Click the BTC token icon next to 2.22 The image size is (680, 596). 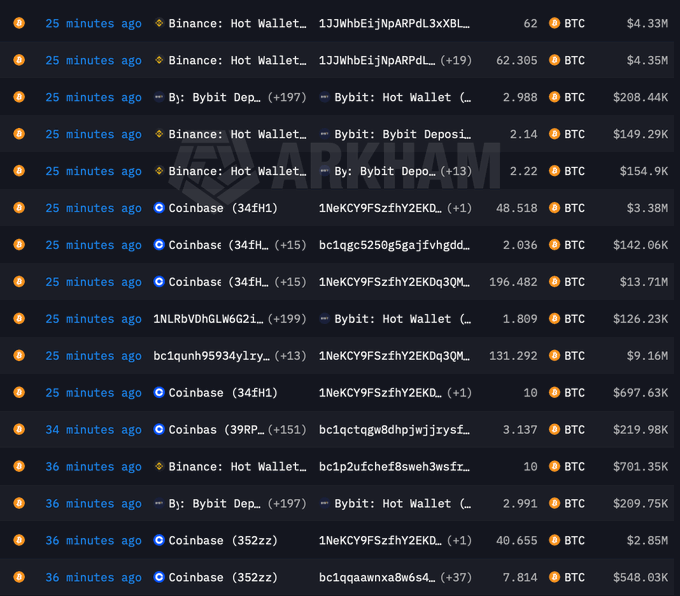[554, 170]
